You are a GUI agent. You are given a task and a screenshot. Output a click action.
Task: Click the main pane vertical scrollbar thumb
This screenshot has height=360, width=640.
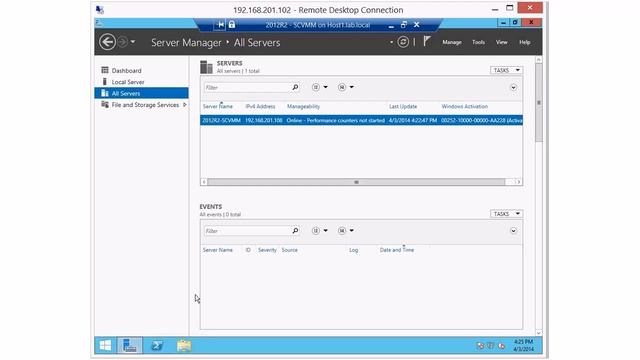(x=539, y=102)
